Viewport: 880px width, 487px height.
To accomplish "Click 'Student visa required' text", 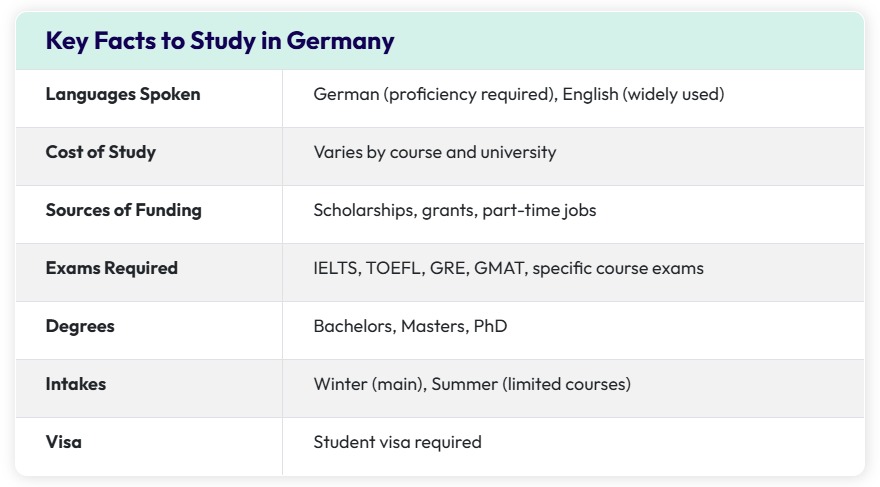I will click(x=397, y=442).
